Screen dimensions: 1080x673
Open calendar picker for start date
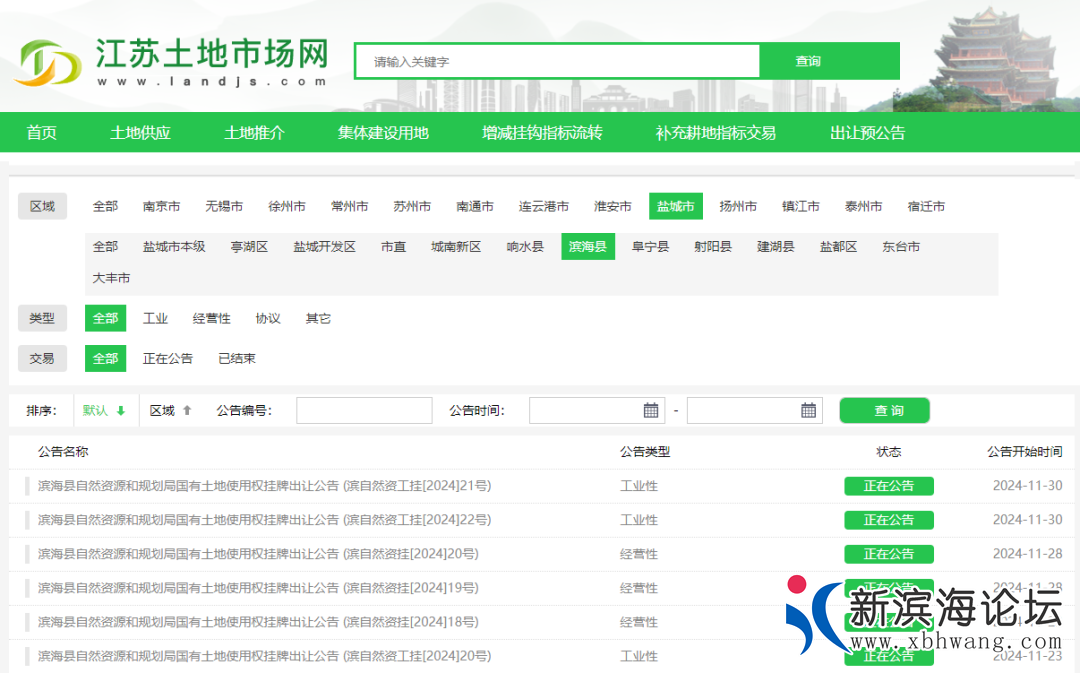651,410
